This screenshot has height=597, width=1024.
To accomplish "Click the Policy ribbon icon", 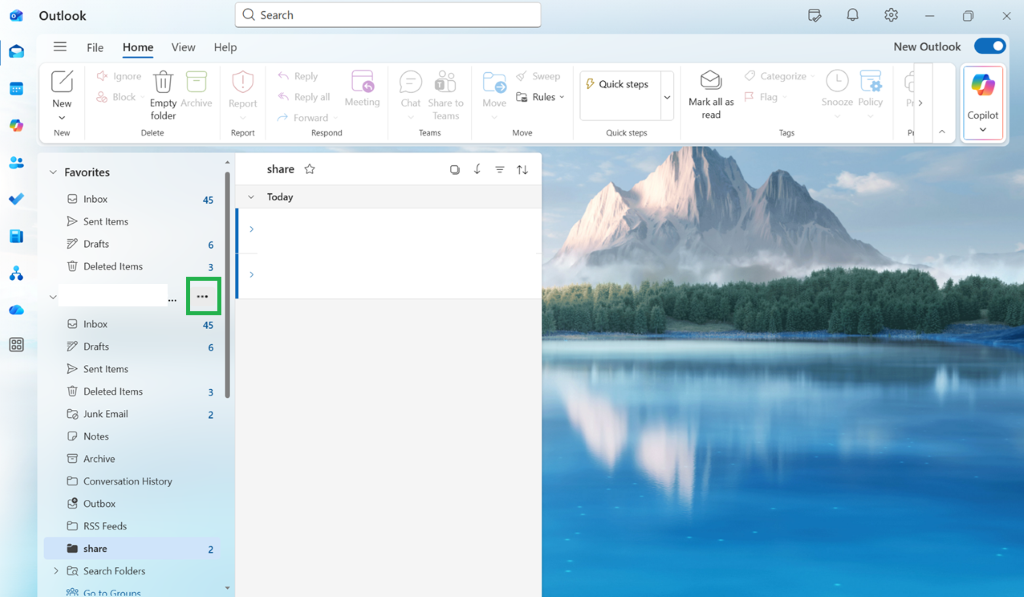I will tap(871, 82).
